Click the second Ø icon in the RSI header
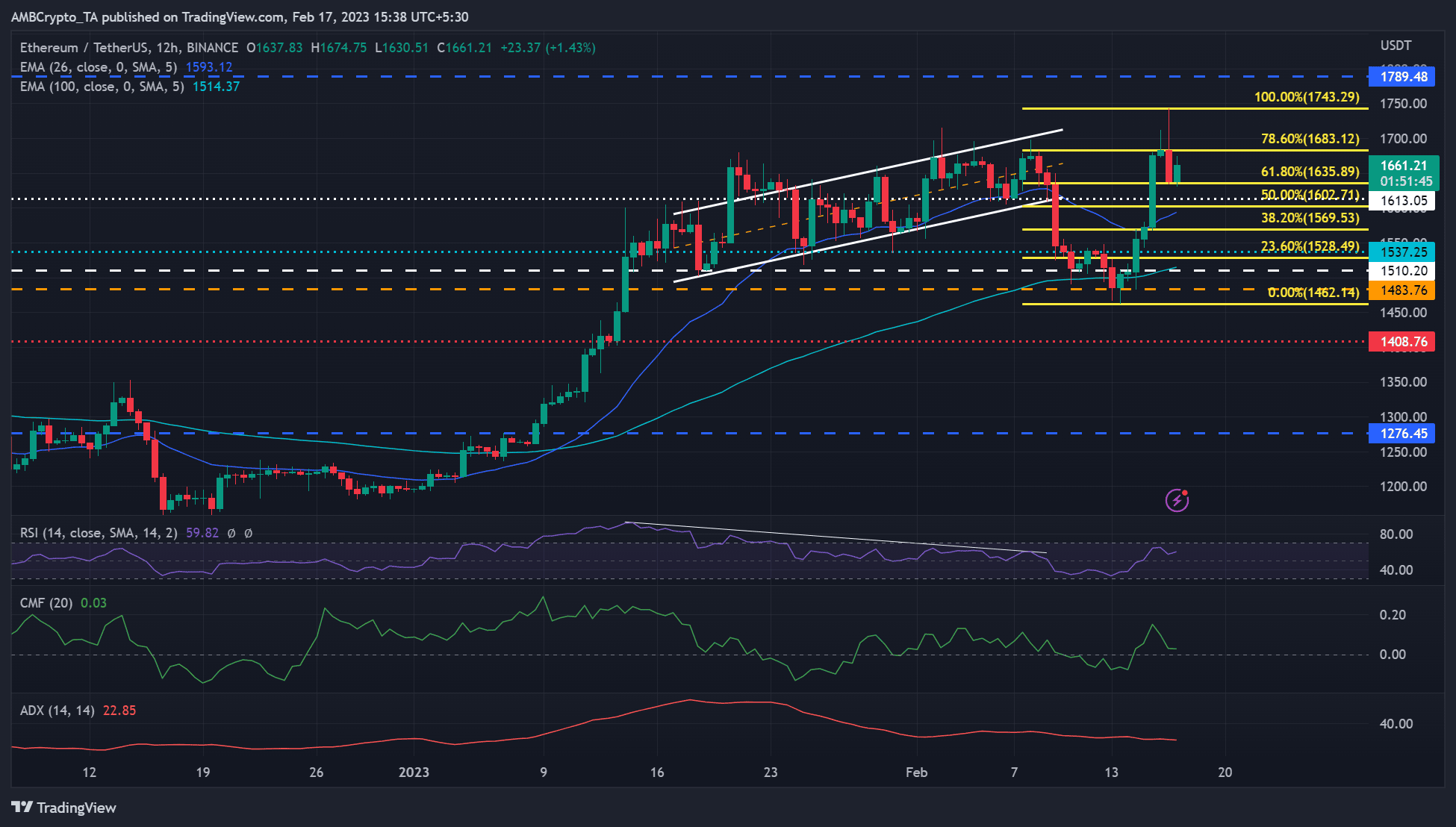The height and width of the screenshot is (827, 1456). (249, 533)
